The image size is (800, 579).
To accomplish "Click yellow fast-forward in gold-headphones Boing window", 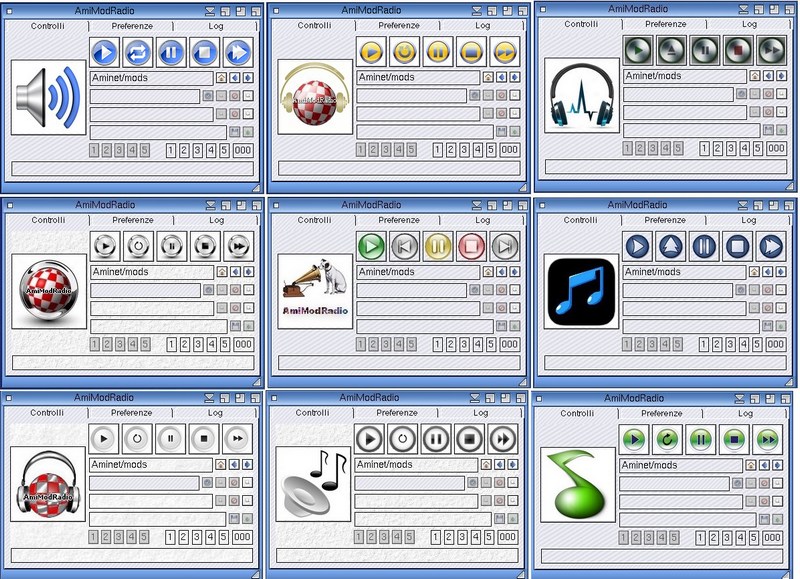I will [x=504, y=51].
